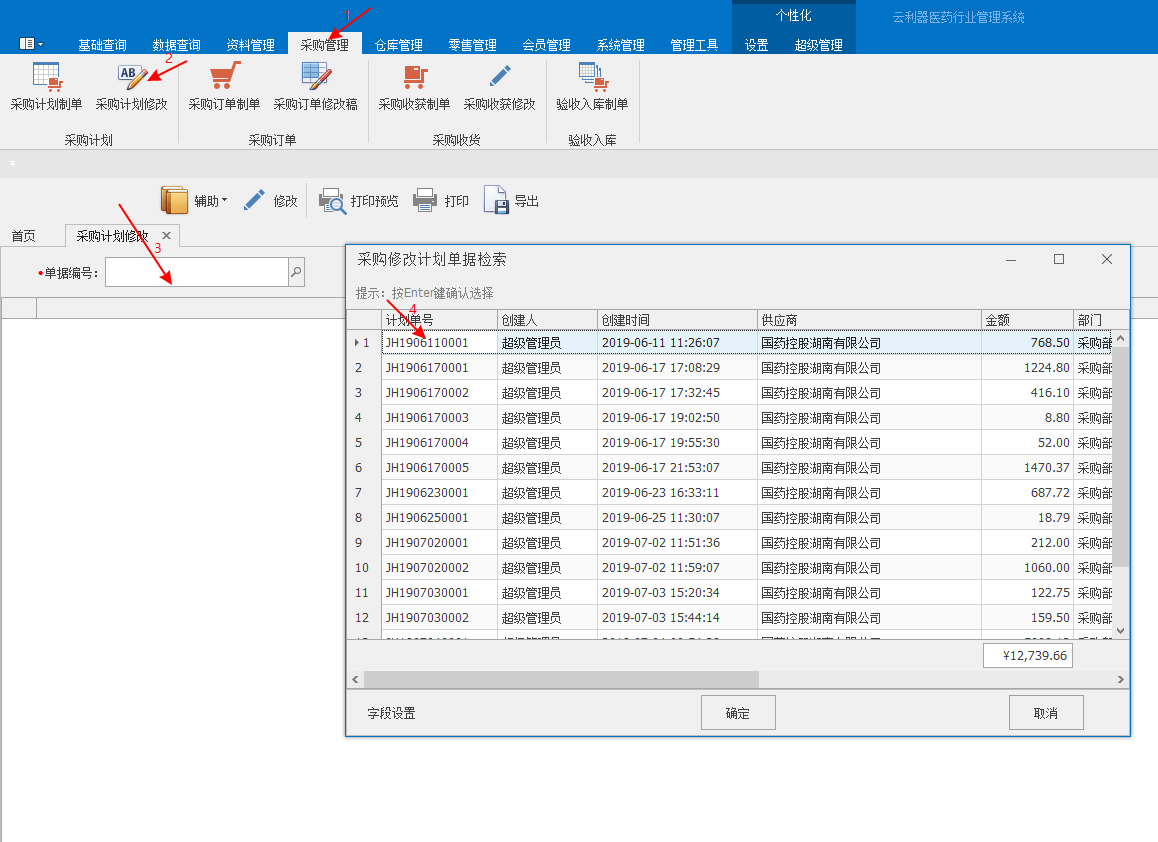Click the search button beside 单据编号 field

pos(295,272)
